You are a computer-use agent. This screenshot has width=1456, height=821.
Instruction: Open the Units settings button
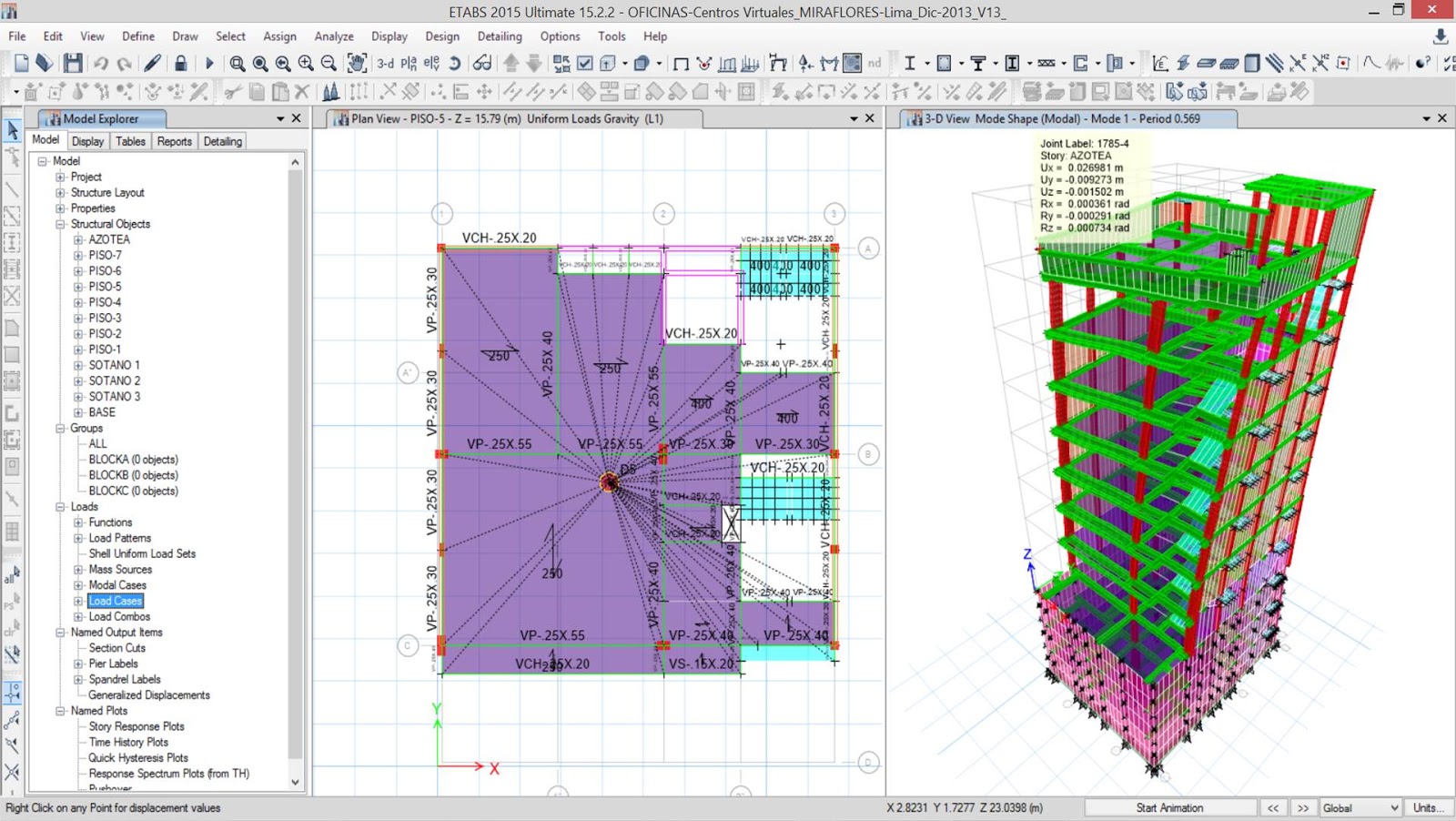(x=1426, y=807)
